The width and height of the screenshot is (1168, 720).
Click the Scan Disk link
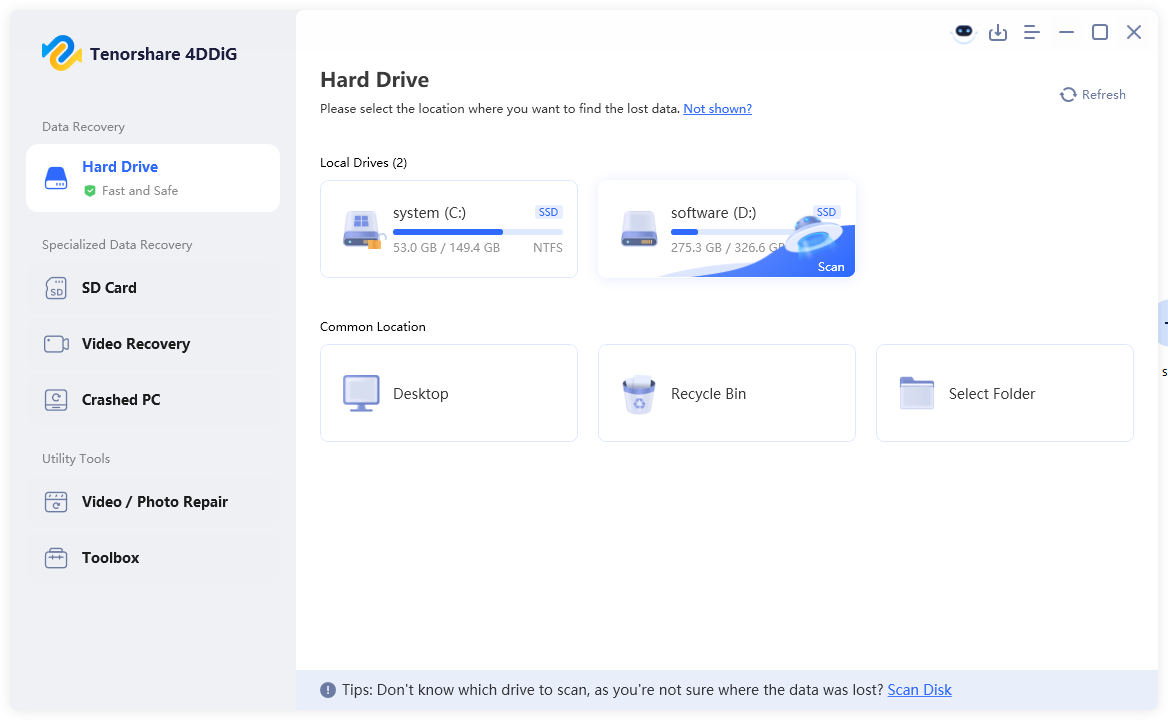point(919,690)
